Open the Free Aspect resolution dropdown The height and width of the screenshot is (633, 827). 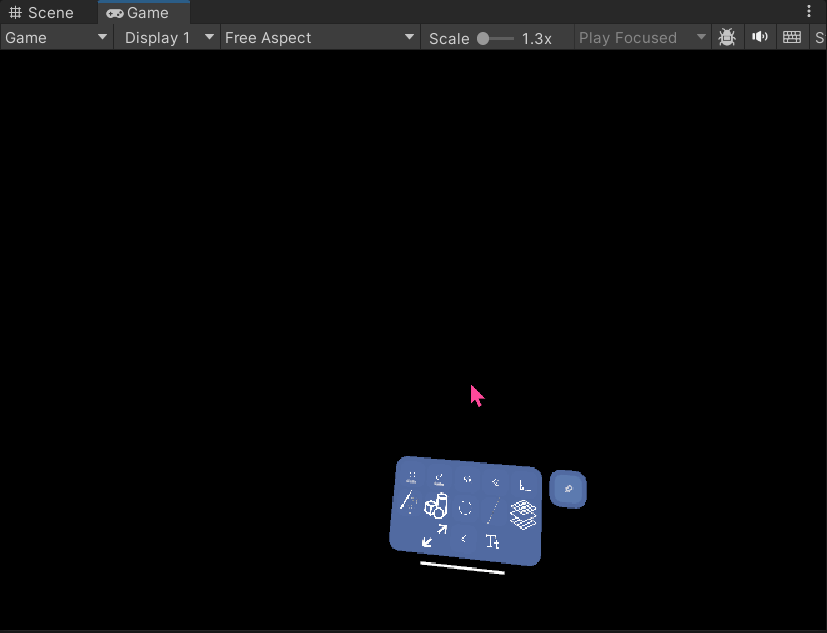(x=320, y=38)
